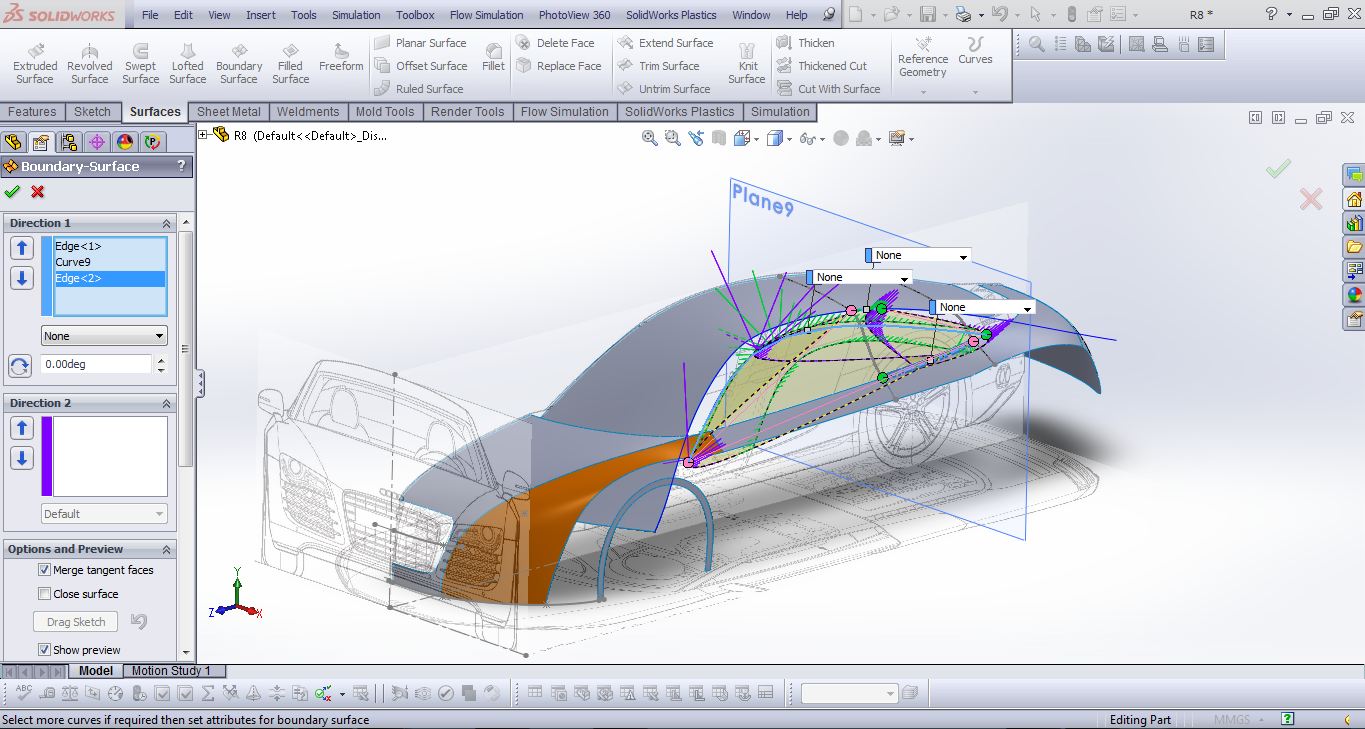The height and width of the screenshot is (729, 1365).
Task: Open Direction 2 Default dropdown
Action: coord(104,514)
